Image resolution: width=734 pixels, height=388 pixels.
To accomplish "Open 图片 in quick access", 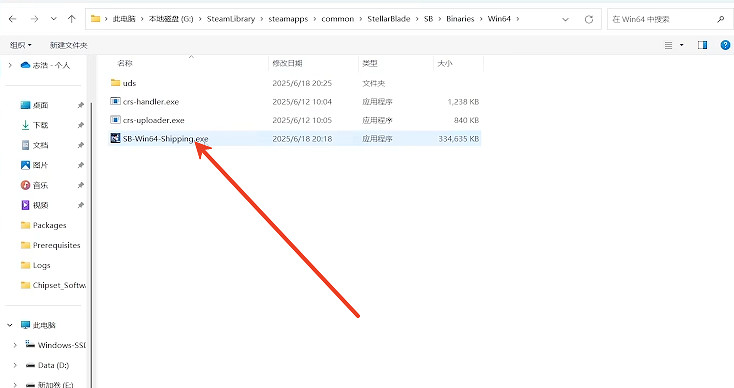I will [x=35, y=165].
